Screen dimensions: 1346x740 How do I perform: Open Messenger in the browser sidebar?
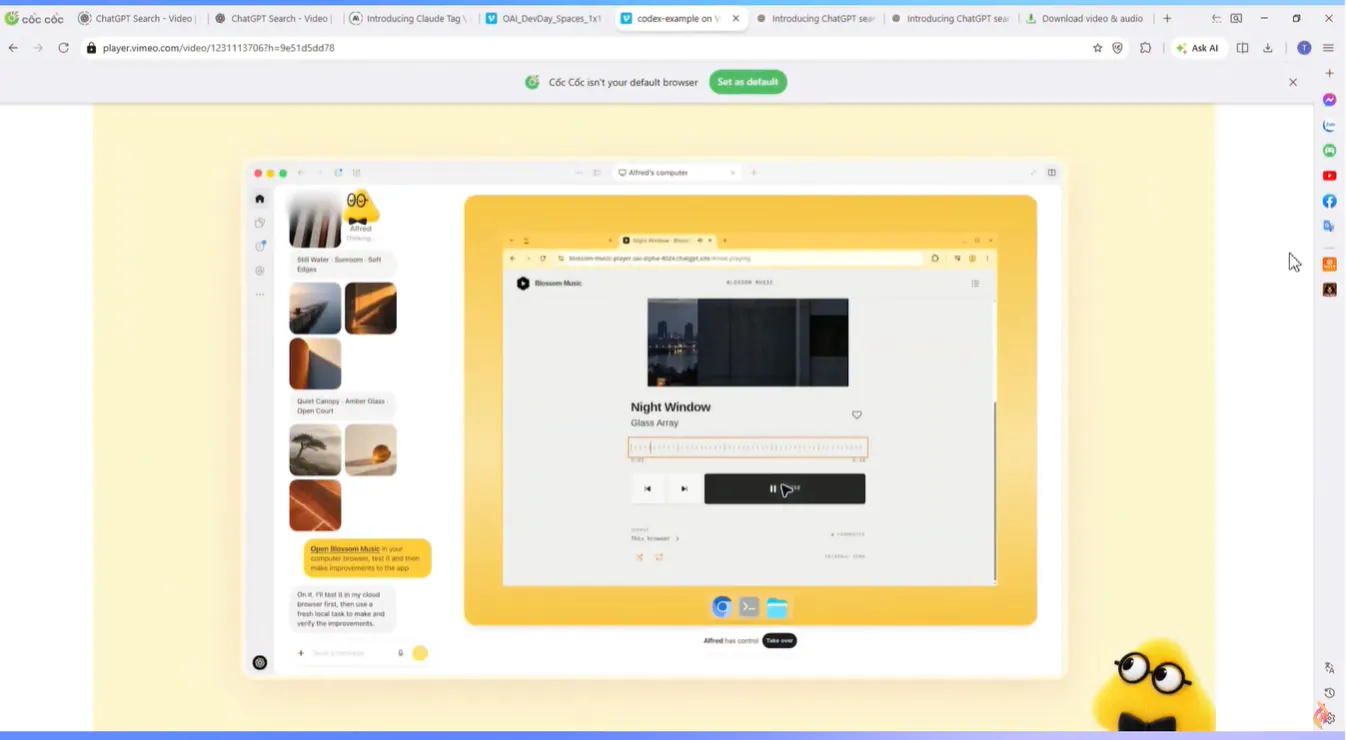[x=1329, y=100]
